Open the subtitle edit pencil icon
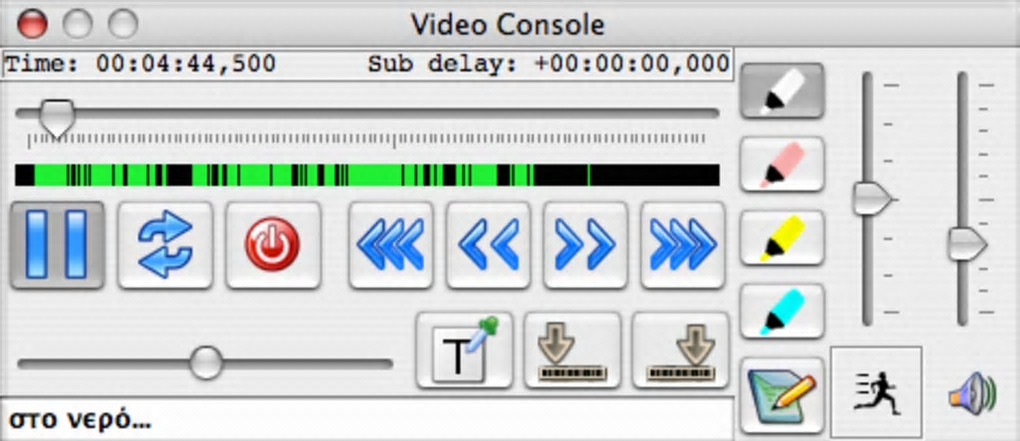The width and height of the screenshot is (1020, 441). tap(783, 395)
